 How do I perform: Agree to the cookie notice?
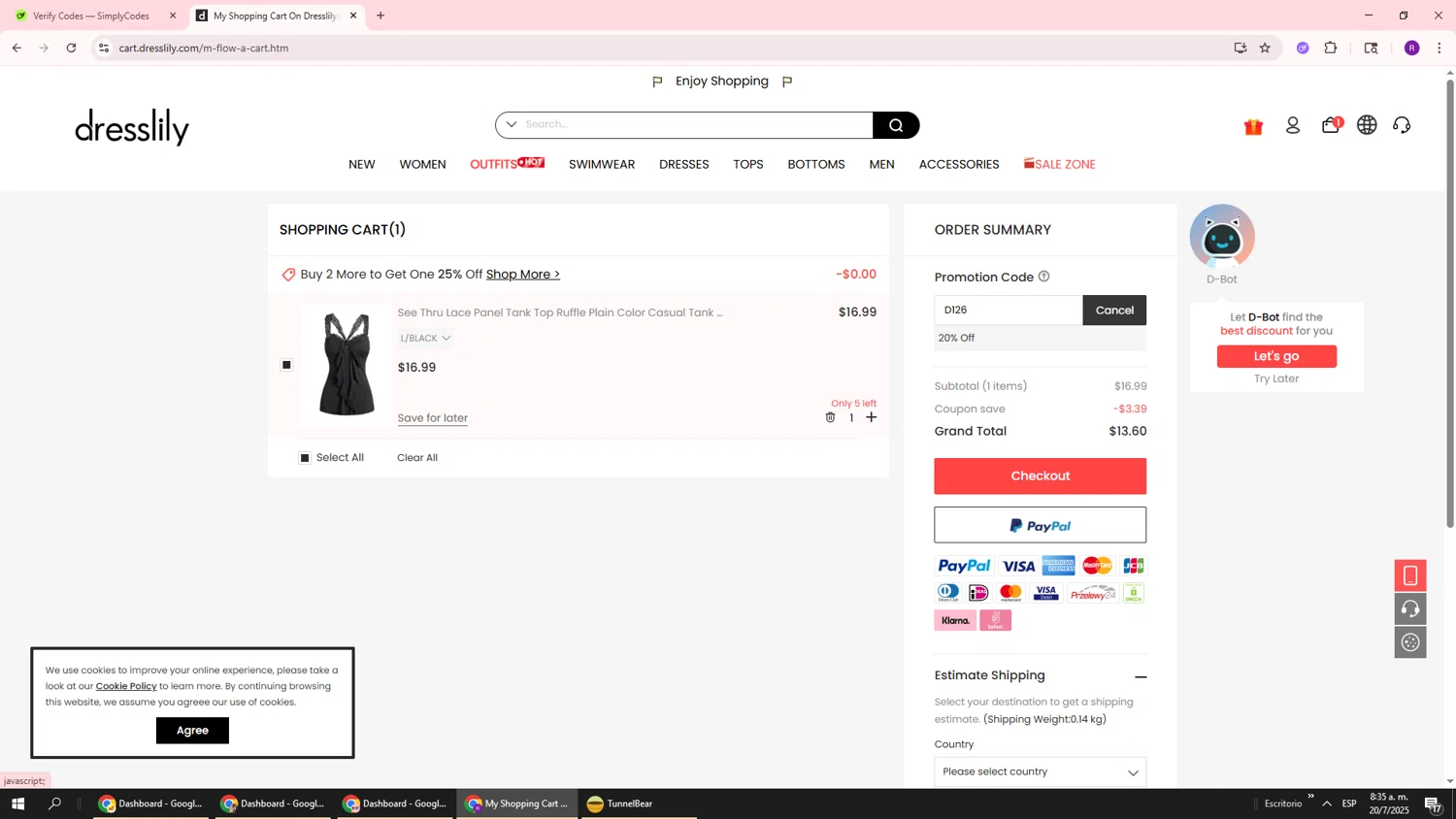[x=192, y=731]
